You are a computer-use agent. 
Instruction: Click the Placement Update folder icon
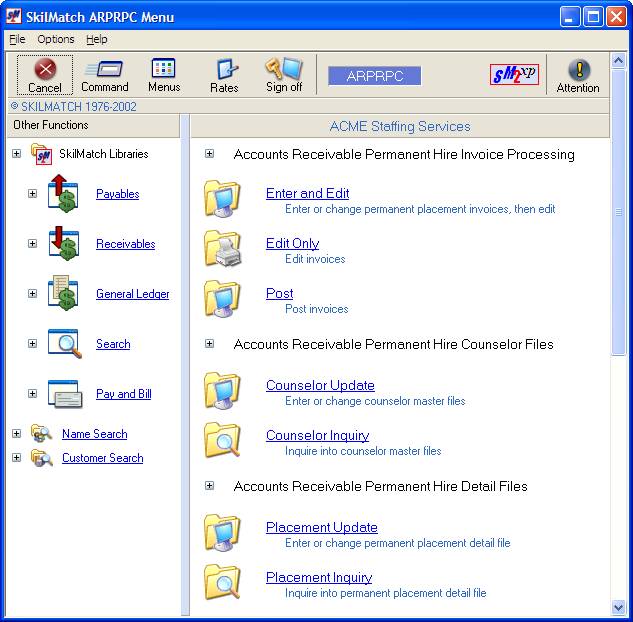222,533
